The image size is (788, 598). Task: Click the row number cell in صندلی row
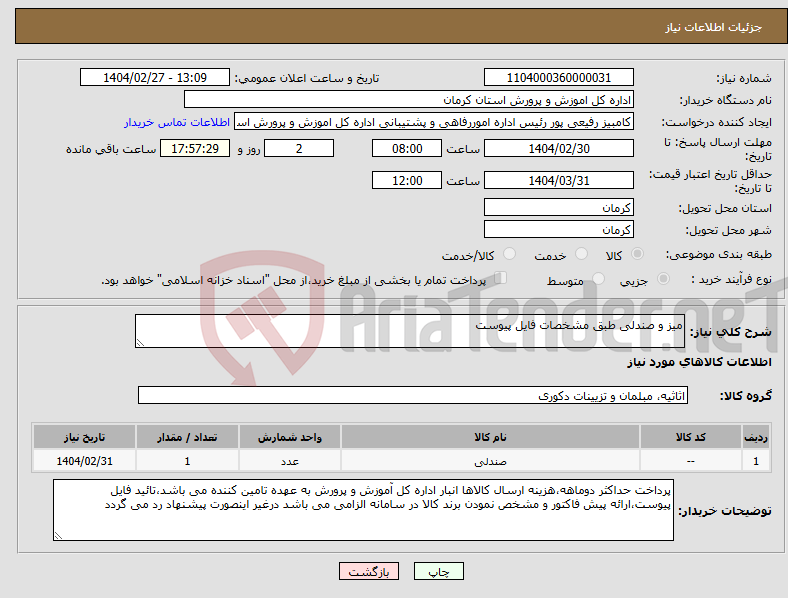(756, 461)
